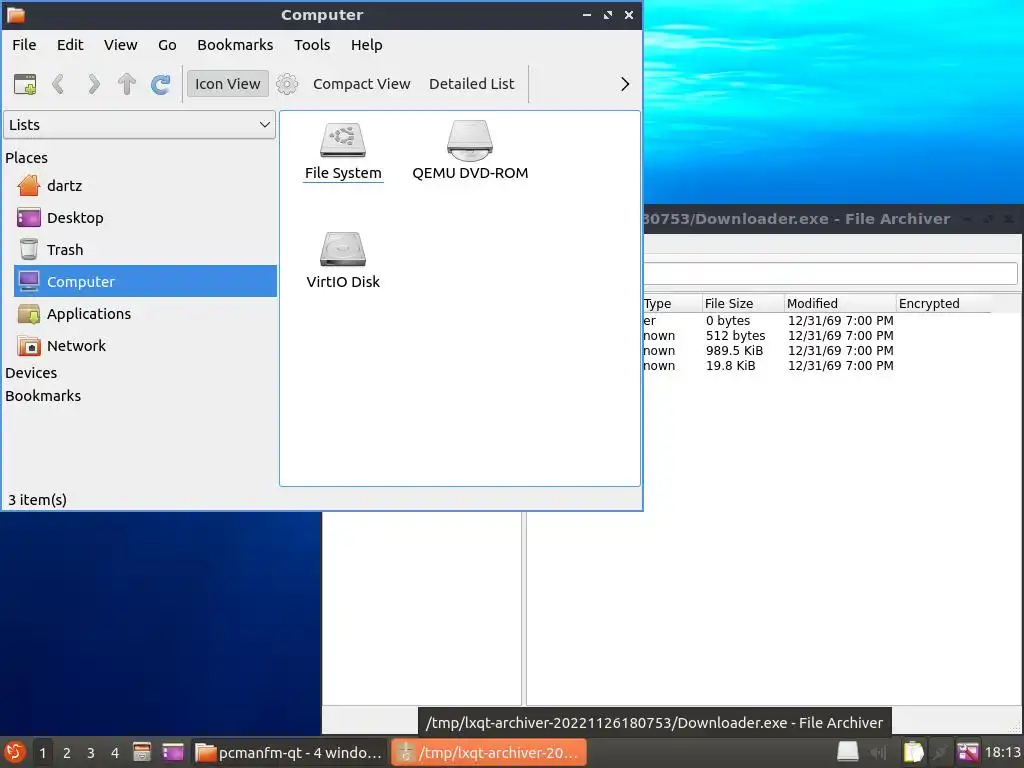
Task: Switch to virtual desktop 3
Action: coord(91,753)
